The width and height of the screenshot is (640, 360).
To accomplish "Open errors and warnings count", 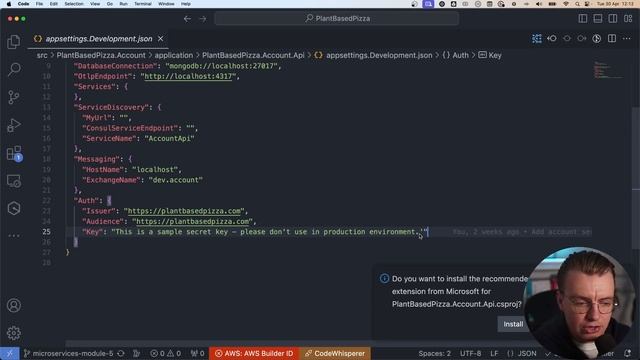I will 165,353.
